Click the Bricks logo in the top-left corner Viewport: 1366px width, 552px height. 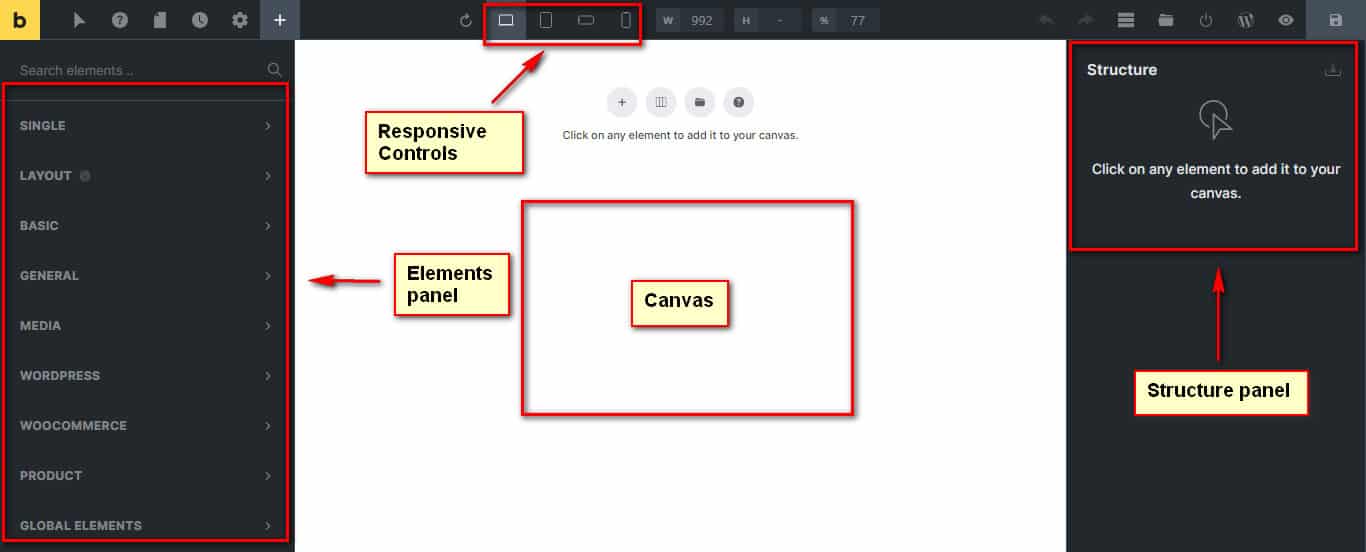coord(20,20)
